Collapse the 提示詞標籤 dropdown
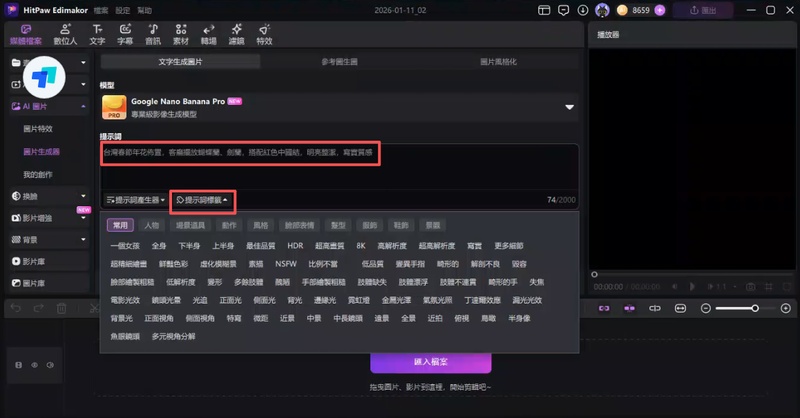Viewport: 800px width, 418px height. [202, 200]
